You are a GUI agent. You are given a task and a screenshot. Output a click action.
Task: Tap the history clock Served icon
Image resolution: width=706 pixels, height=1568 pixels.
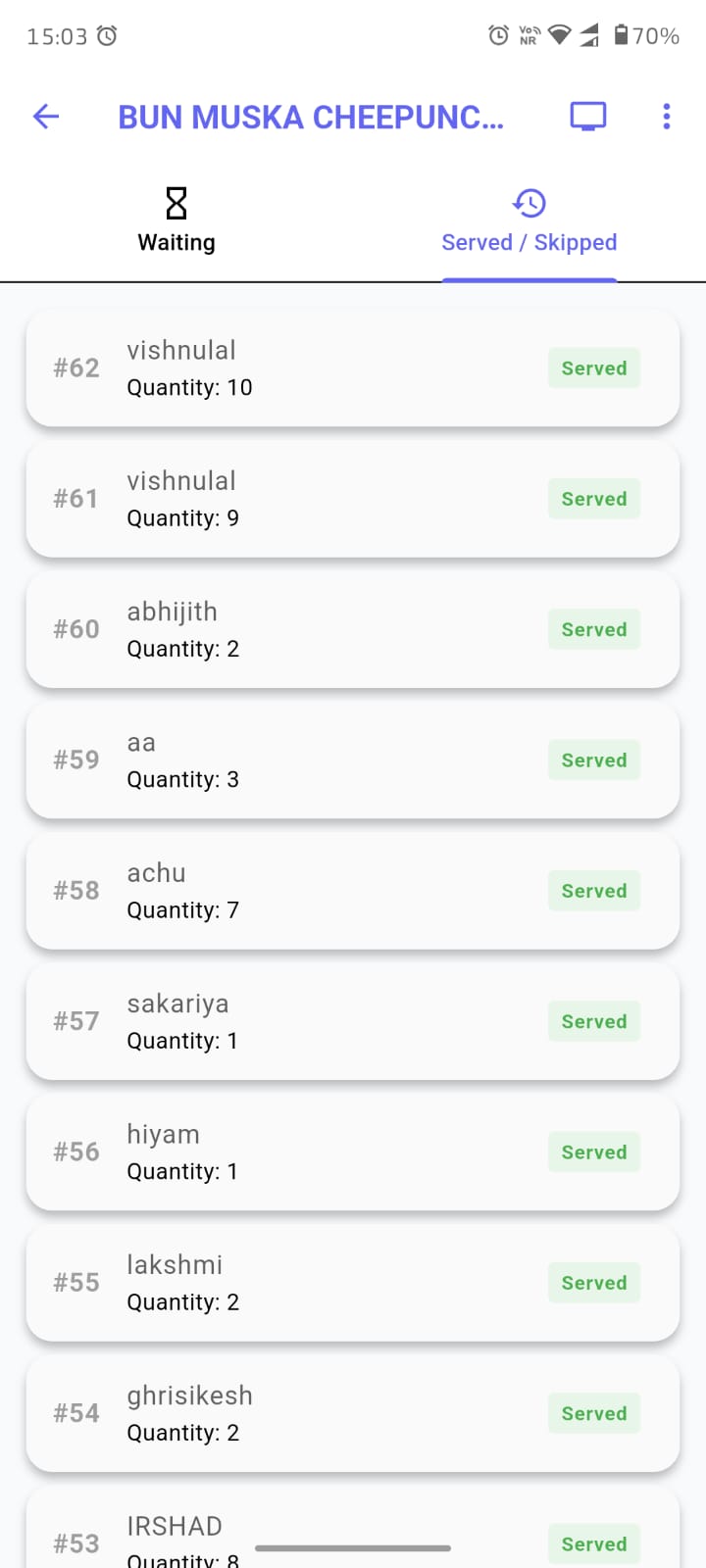point(529,204)
